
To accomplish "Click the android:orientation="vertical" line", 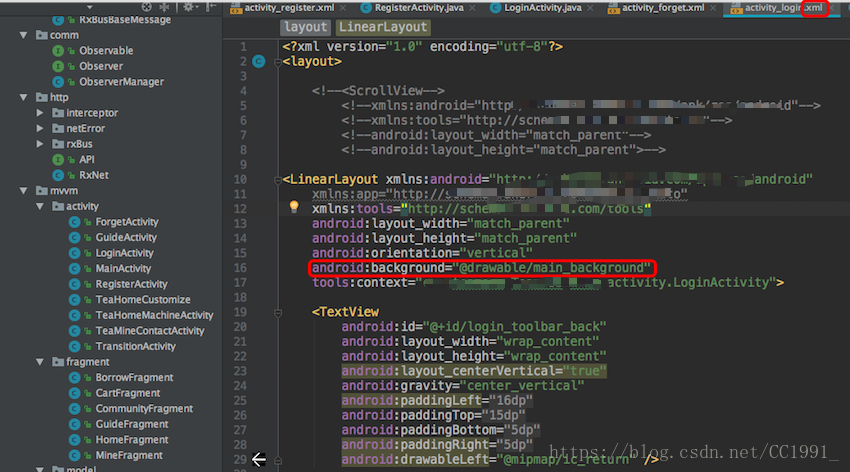I will point(422,254).
